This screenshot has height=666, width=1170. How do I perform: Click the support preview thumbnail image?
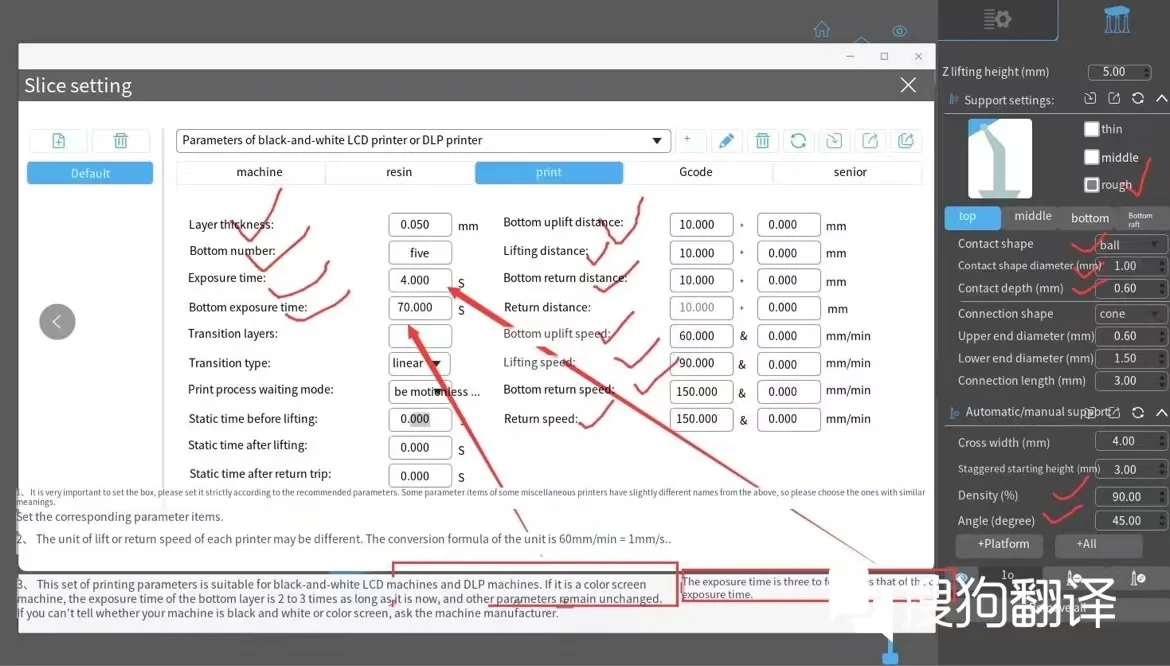tap(1000, 158)
